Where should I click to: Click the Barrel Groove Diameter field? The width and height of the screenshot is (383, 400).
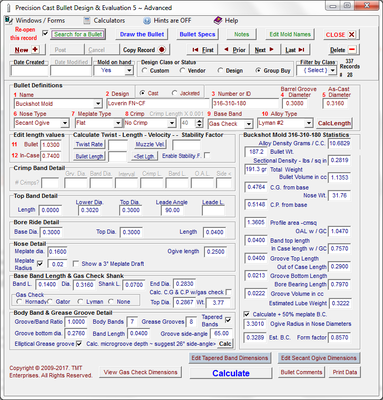coord(295,104)
